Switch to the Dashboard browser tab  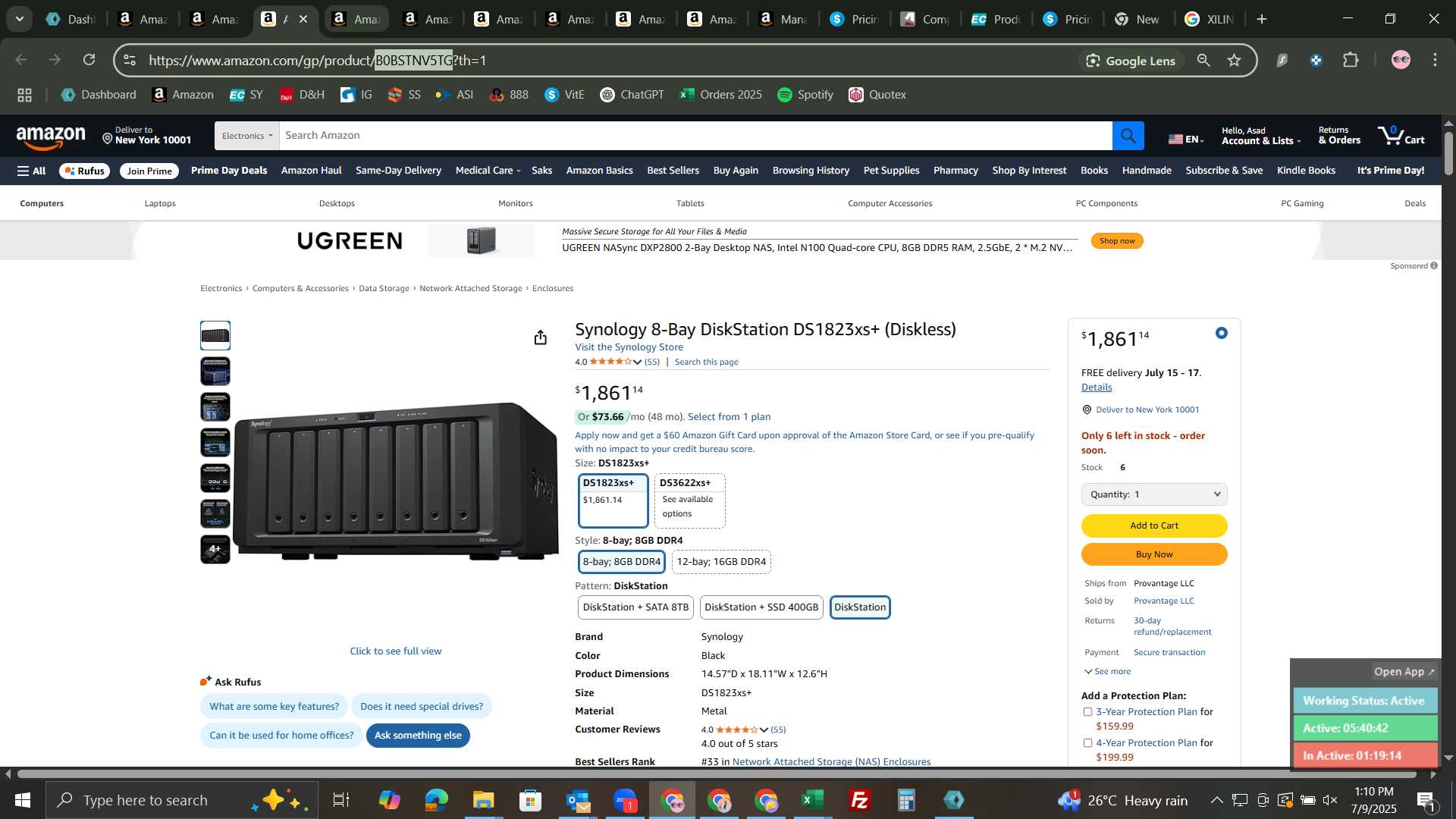coord(71,19)
